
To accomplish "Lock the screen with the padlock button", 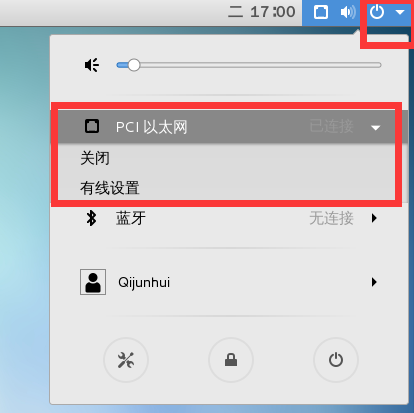I will [x=231, y=360].
